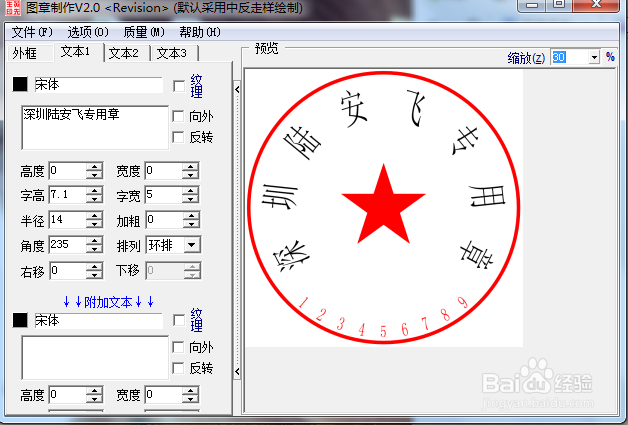Click the black color swatch under 附加文本
Image resolution: width=628 pixels, height=425 pixels.
20,320
